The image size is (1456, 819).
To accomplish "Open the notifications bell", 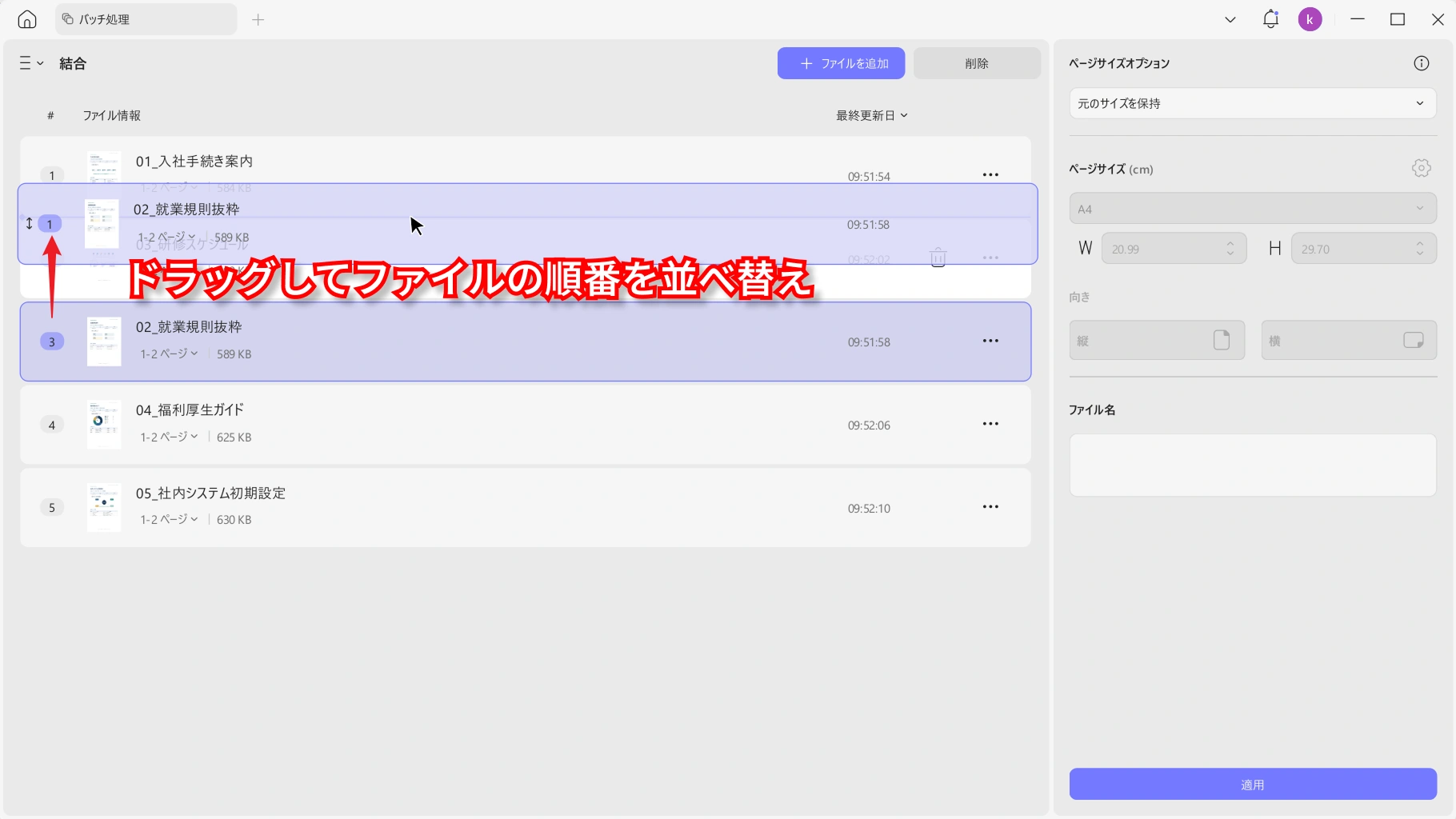I will pyautogui.click(x=1270, y=19).
